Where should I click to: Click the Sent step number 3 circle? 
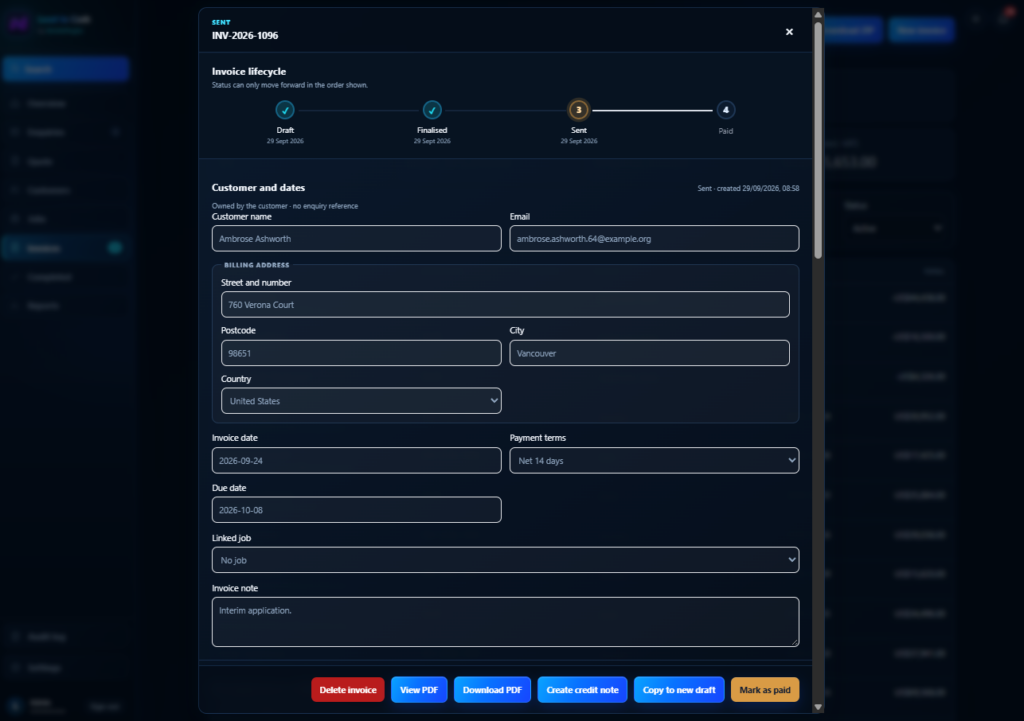pyautogui.click(x=579, y=110)
